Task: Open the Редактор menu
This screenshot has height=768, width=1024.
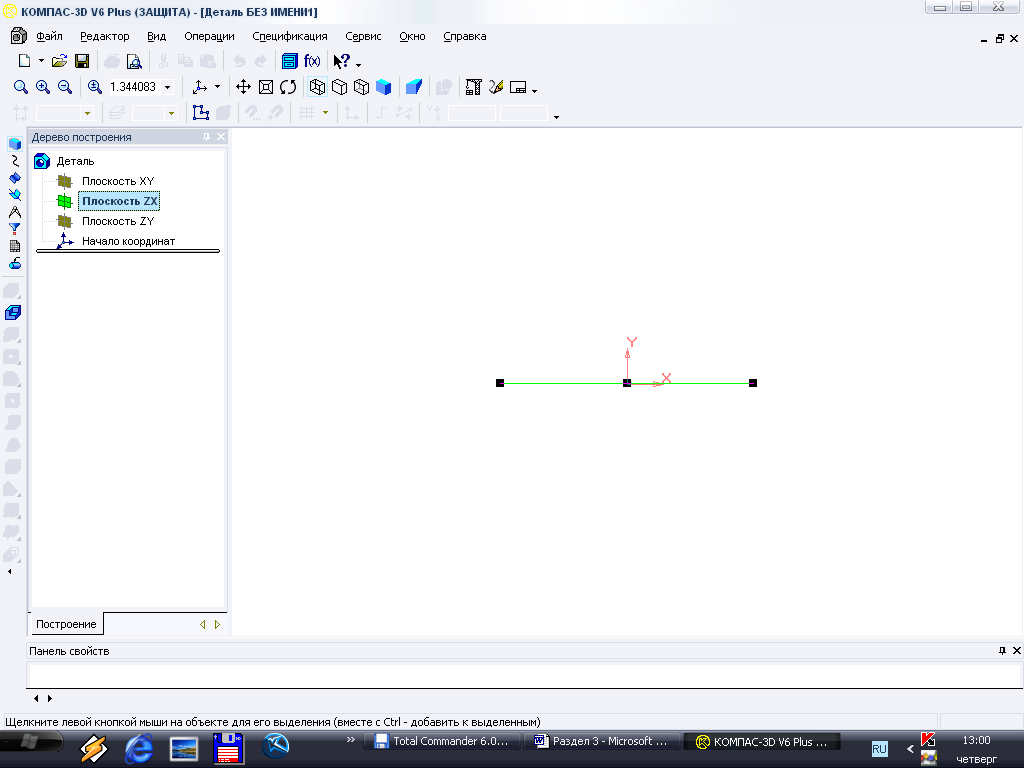Action: click(104, 37)
